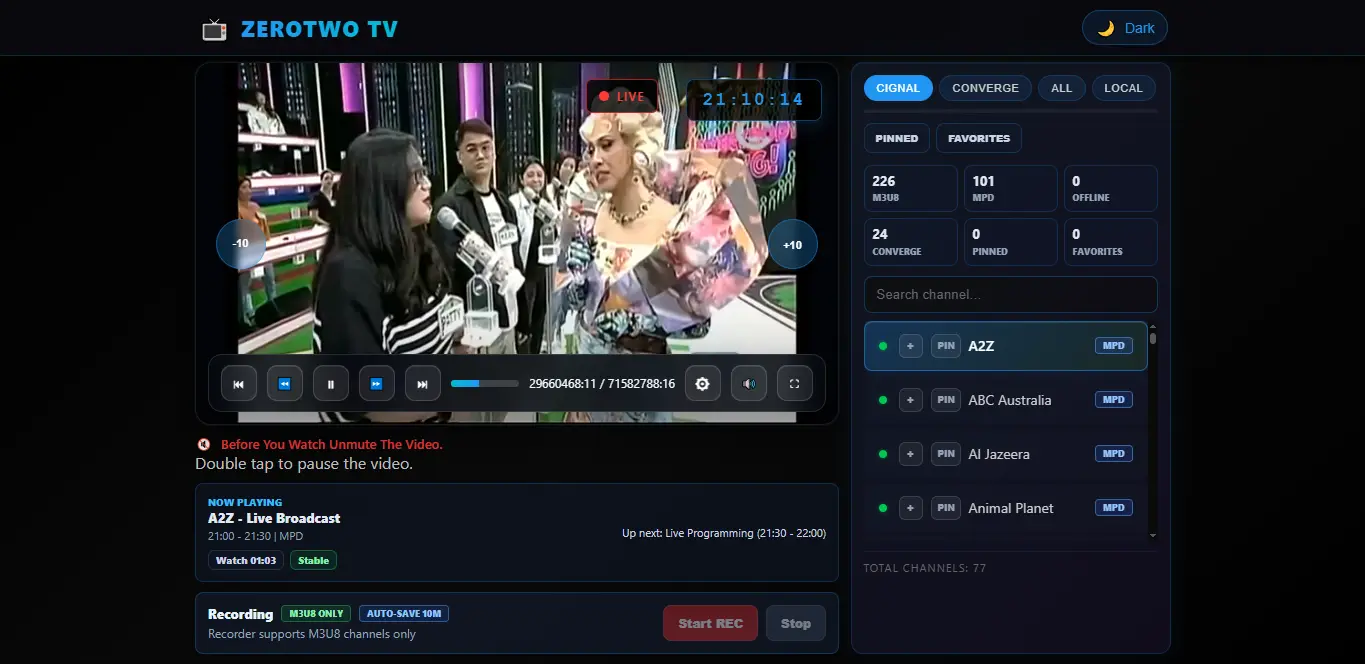This screenshot has width=1365, height=664.
Task: Click the 21:10:14 clock display
Action: 754,99
